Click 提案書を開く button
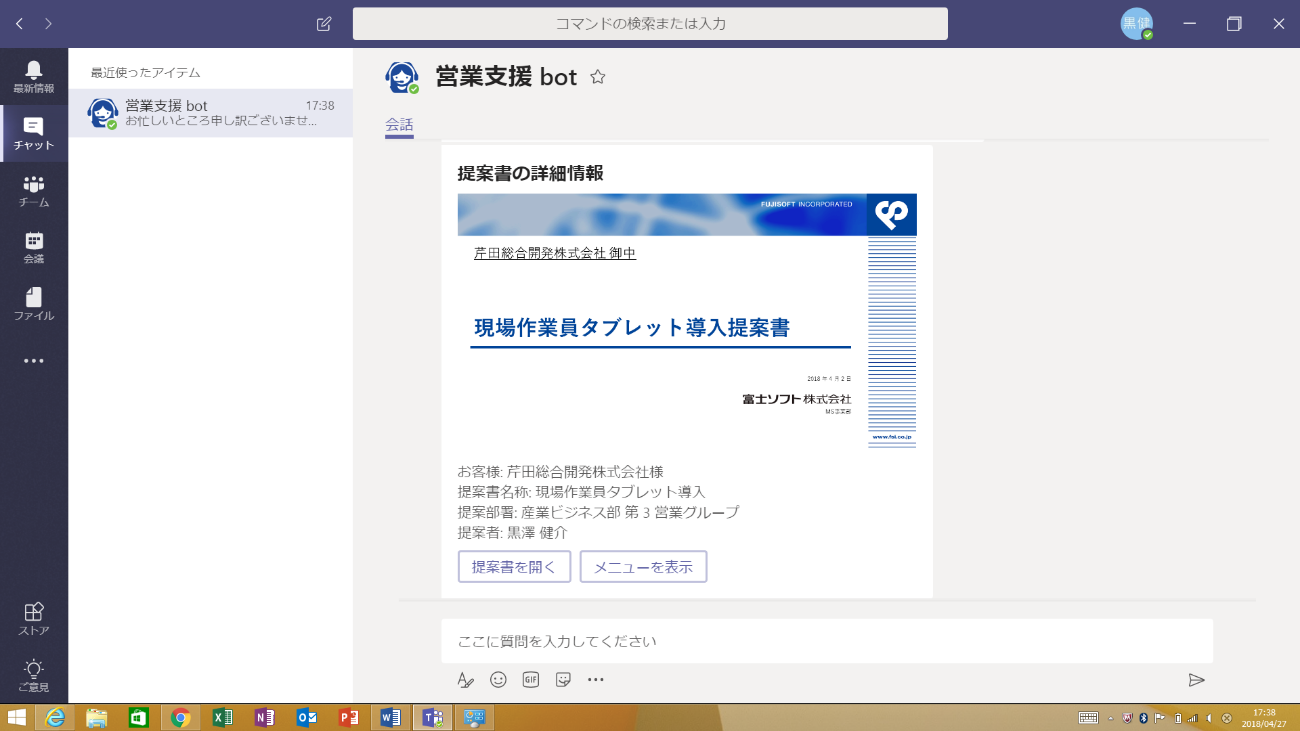The width and height of the screenshot is (1300, 731). [x=514, y=566]
